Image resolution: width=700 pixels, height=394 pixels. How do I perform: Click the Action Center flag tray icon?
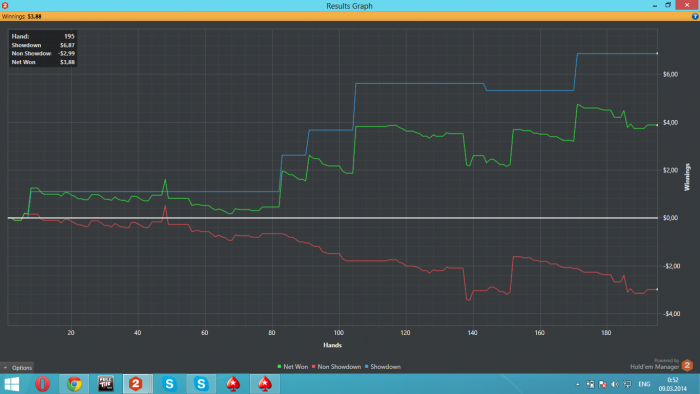(602, 384)
